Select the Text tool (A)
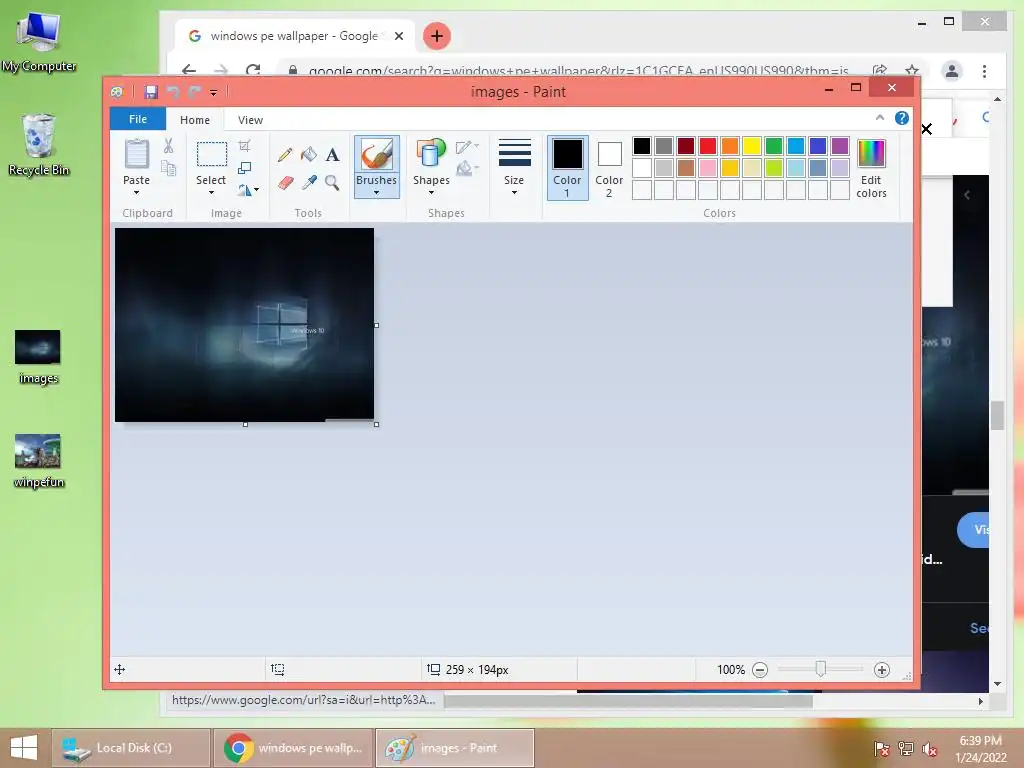Image resolution: width=1024 pixels, height=768 pixels. pos(332,155)
